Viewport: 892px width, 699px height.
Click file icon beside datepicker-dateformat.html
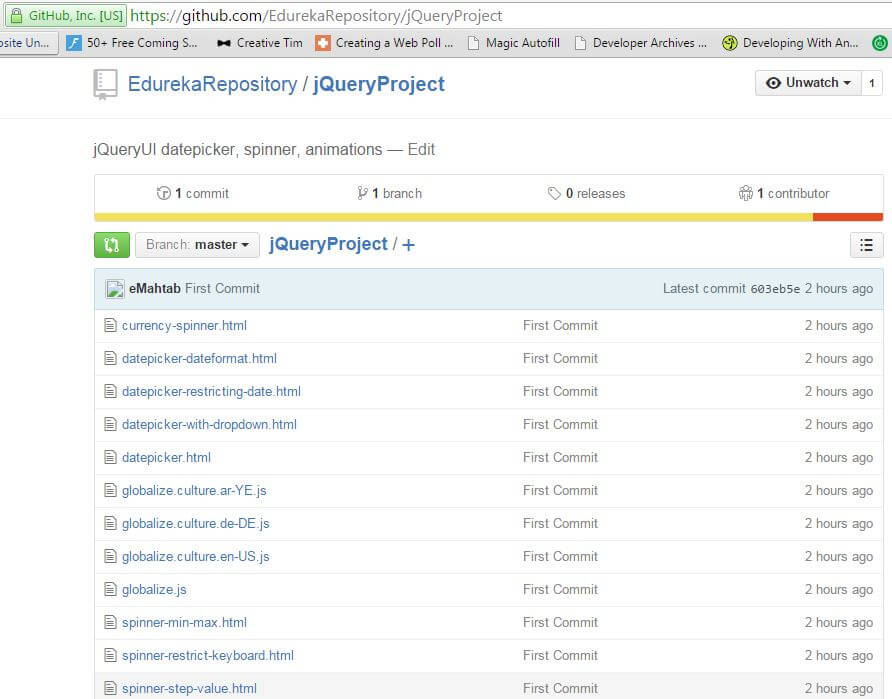point(110,358)
